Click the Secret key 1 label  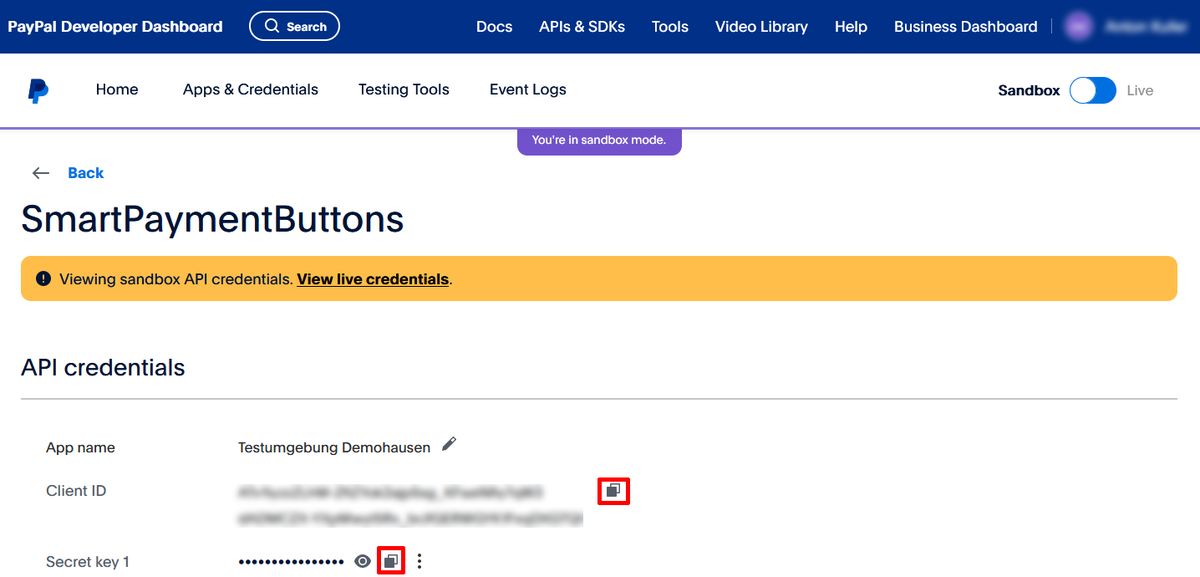tap(88, 562)
